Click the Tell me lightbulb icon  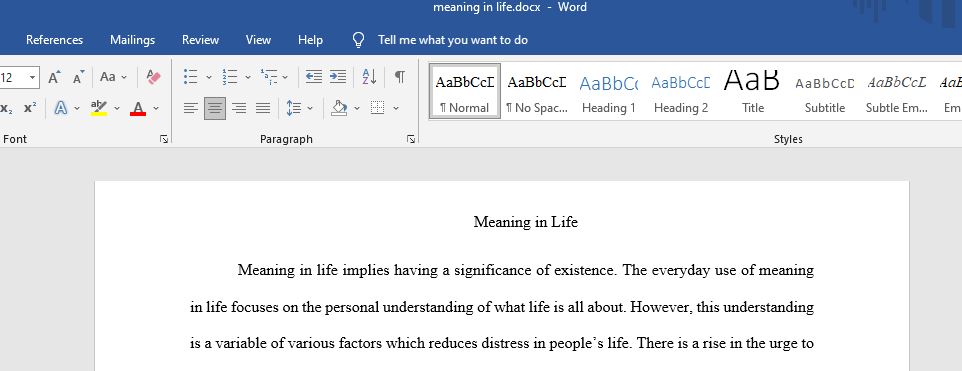coord(358,40)
